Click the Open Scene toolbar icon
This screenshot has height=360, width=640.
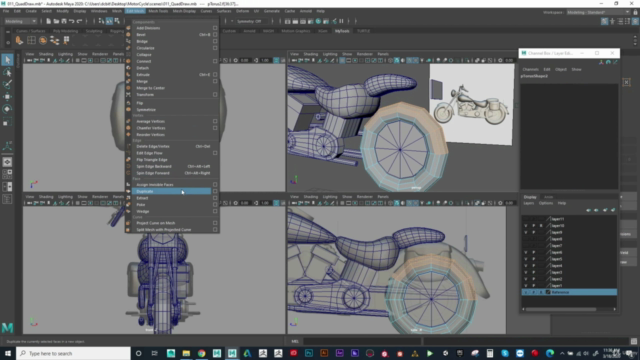56,21
